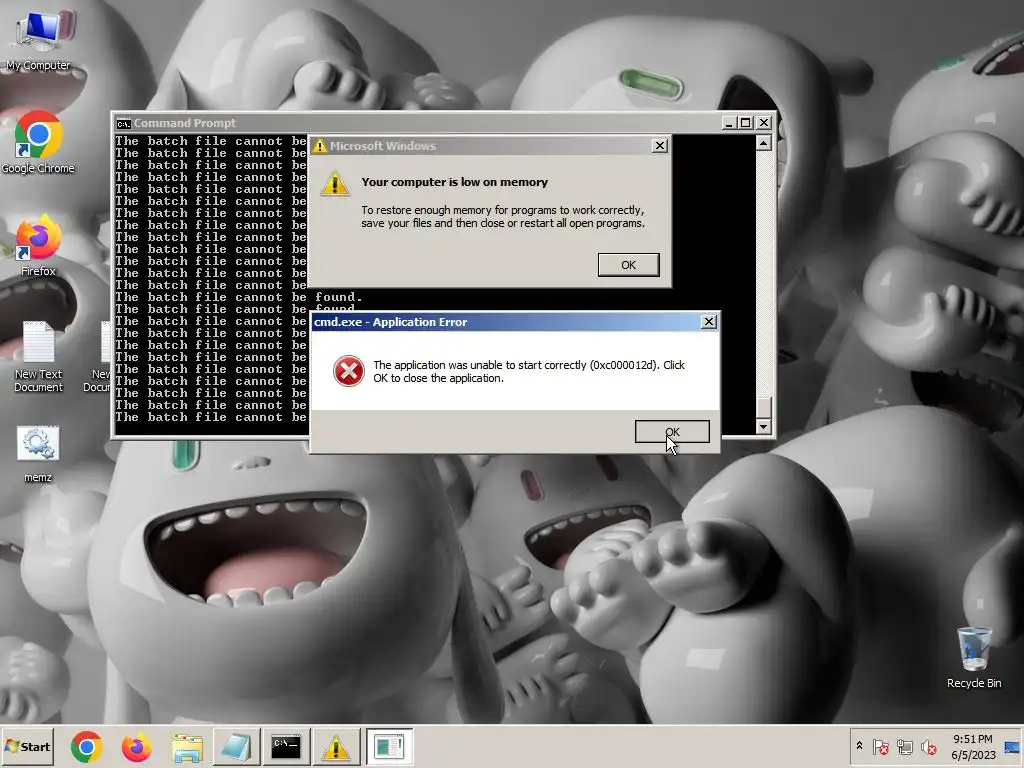Open the network status tray icon
The height and width of the screenshot is (768, 1024).
coord(904,746)
